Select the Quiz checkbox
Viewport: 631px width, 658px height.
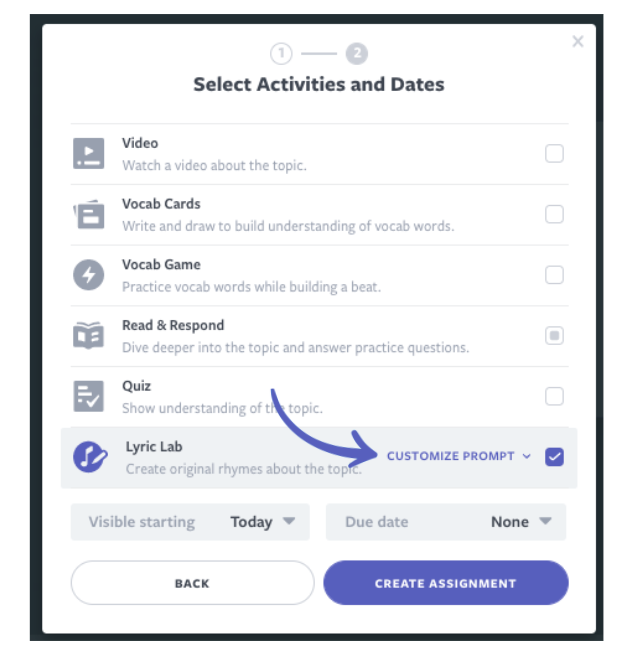[554, 396]
